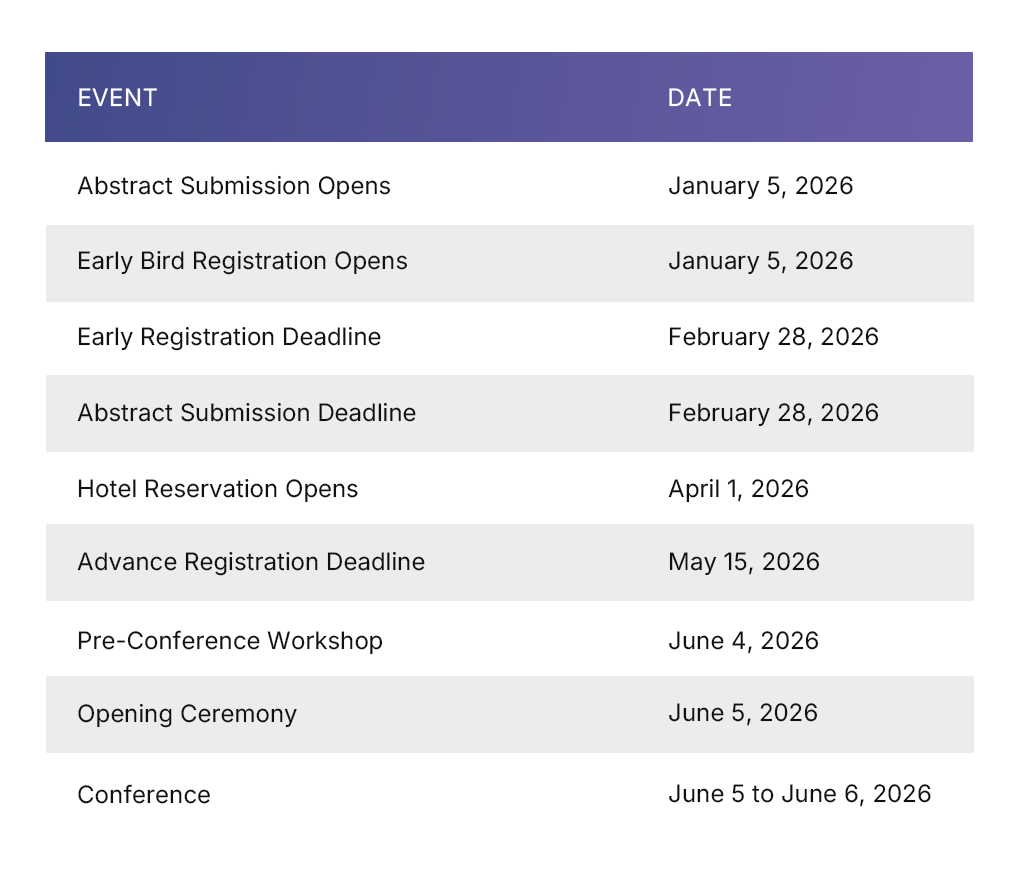Click the June 5 to June 6, 2026 date range
The height and width of the screenshot is (870, 1020).
[799, 794]
